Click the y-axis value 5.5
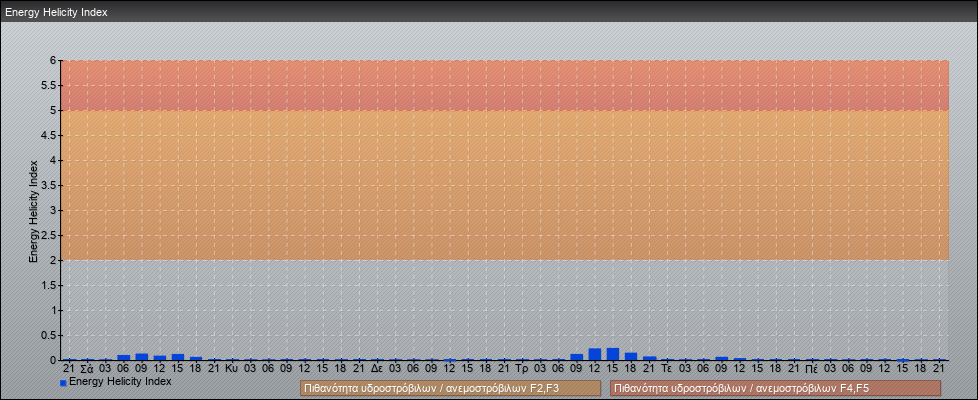Image resolution: width=978 pixels, height=400 pixels. (50, 85)
